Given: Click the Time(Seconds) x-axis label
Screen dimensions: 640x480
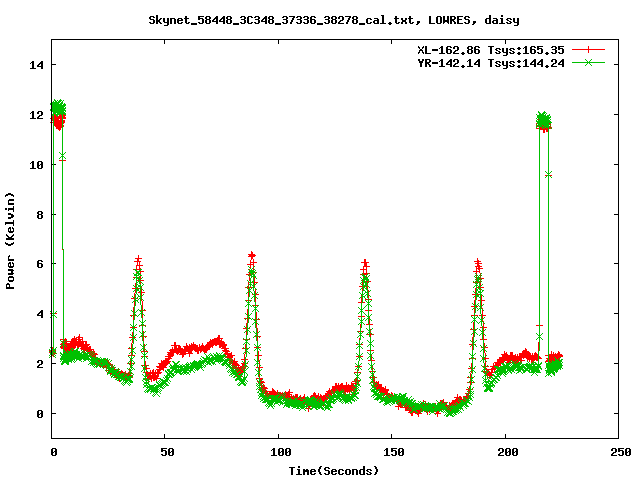Looking at the screenshot, I should 333,471.
